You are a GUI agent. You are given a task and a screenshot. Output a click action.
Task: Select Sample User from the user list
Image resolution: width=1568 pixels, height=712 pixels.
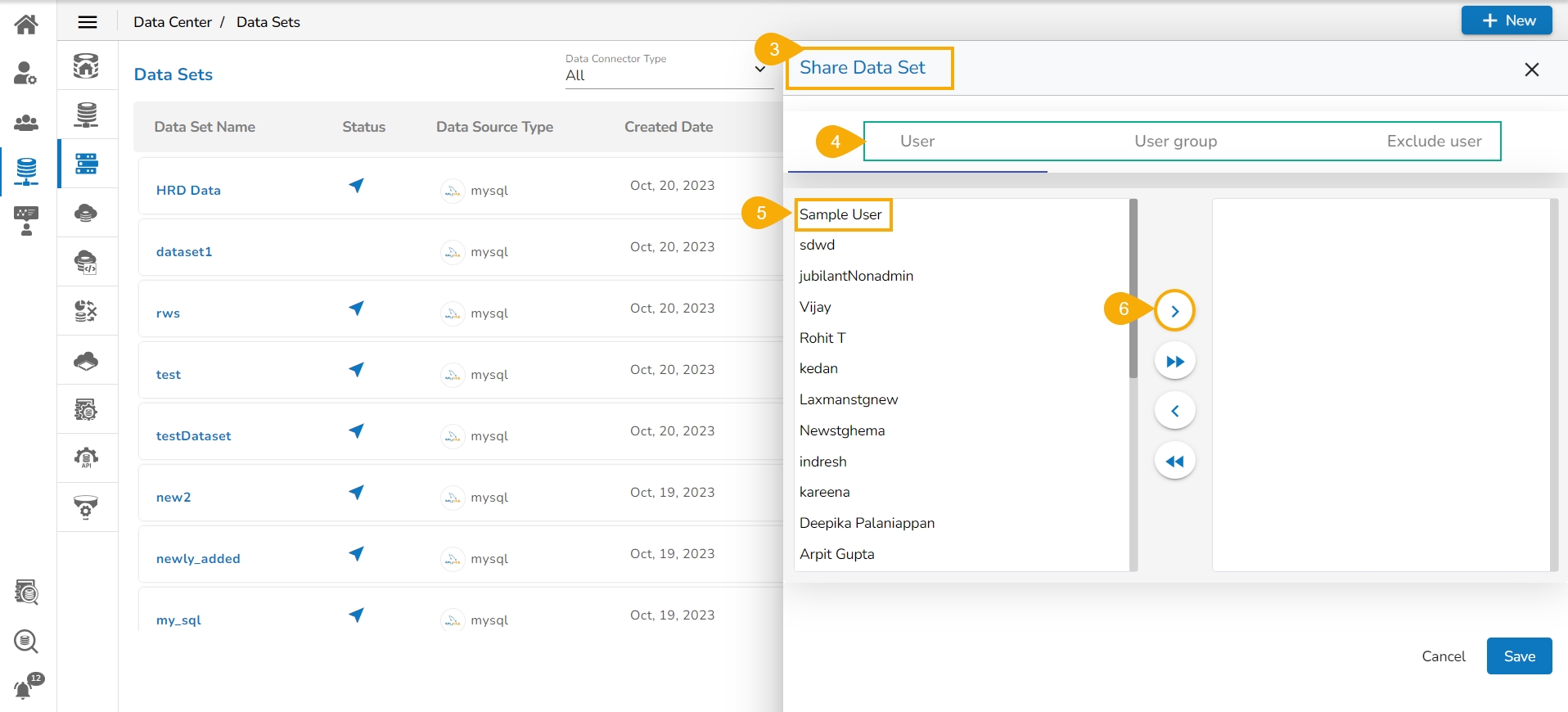coord(840,214)
